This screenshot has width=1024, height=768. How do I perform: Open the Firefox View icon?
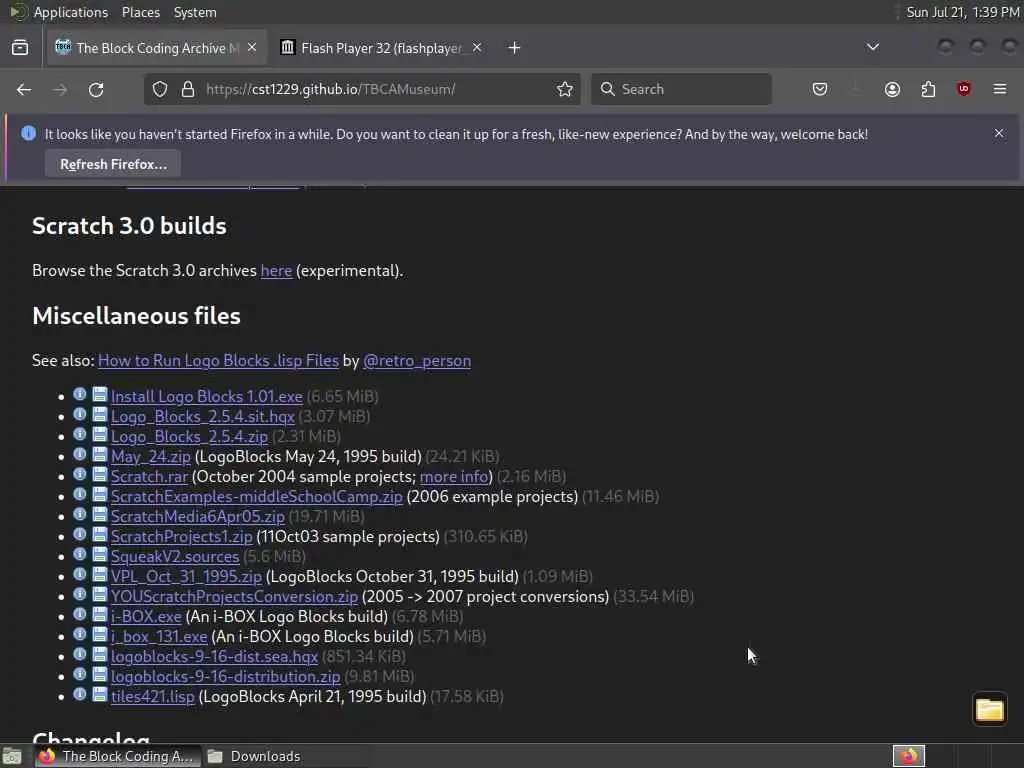(20, 48)
